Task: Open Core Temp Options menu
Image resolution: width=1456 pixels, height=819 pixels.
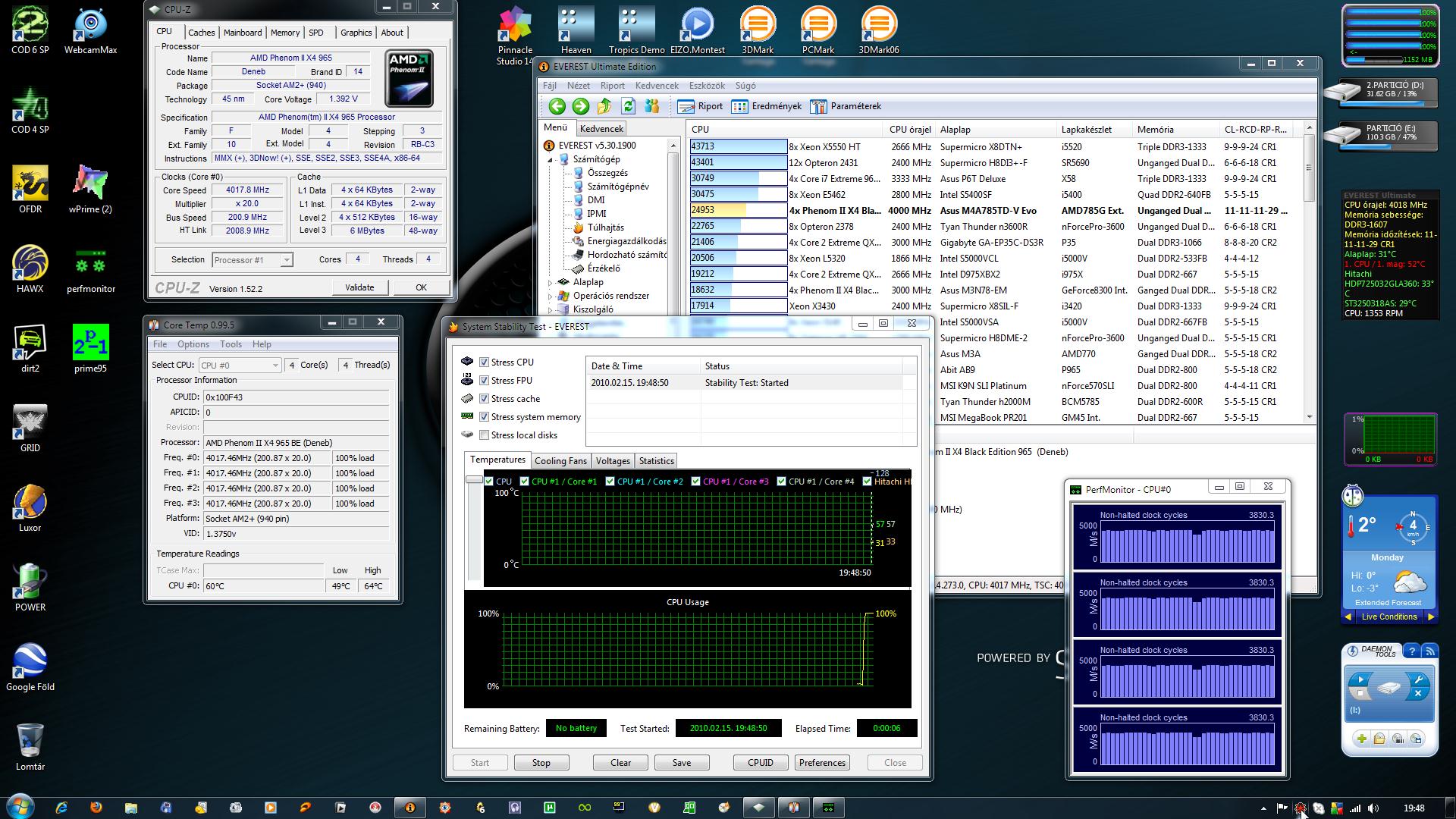Action: point(193,344)
